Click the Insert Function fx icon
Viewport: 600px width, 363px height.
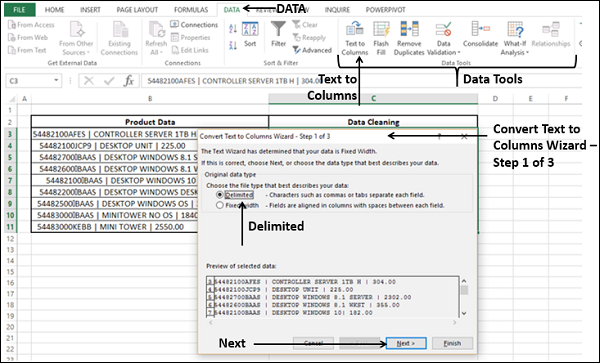pos(129,81)
